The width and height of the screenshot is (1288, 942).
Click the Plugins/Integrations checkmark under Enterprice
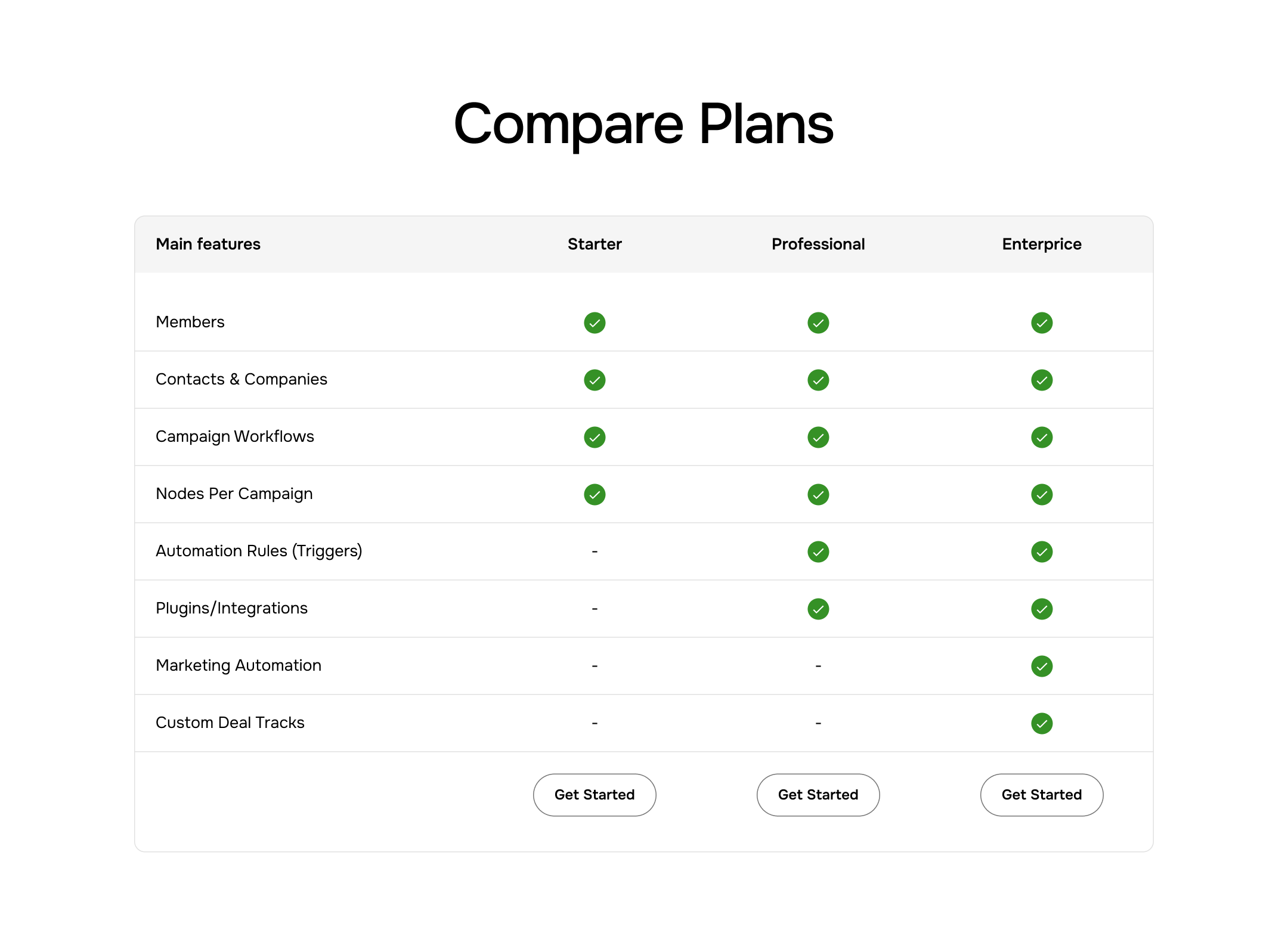click(1041, 609)
